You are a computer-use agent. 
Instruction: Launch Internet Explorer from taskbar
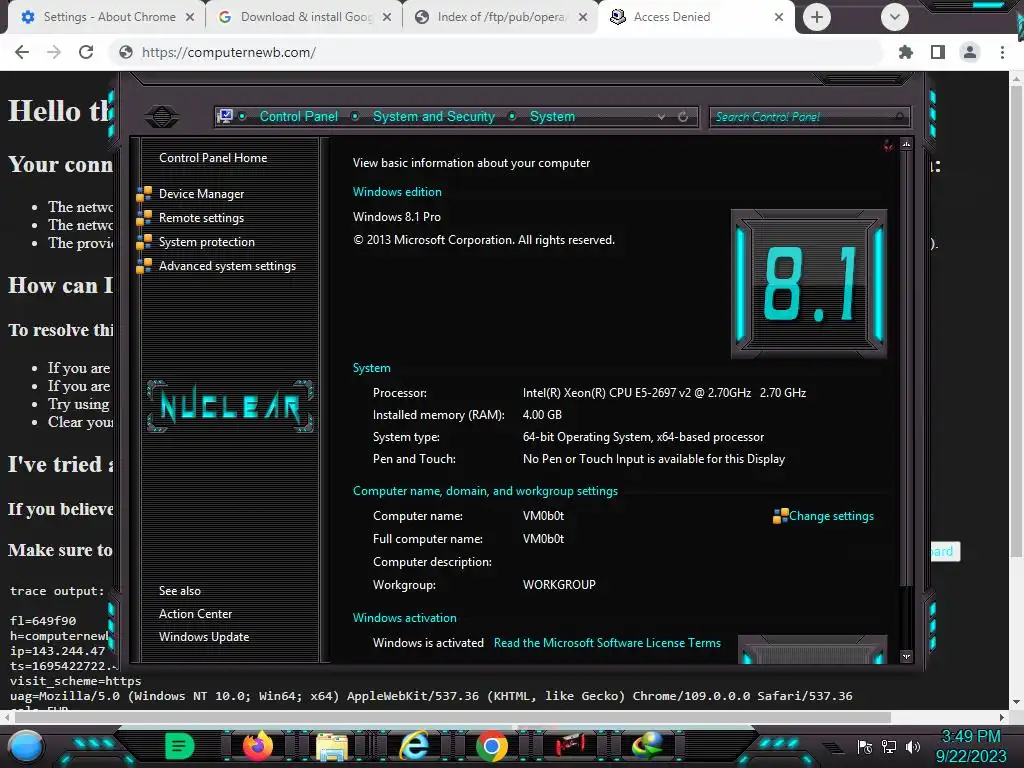(x=413, y=746)
